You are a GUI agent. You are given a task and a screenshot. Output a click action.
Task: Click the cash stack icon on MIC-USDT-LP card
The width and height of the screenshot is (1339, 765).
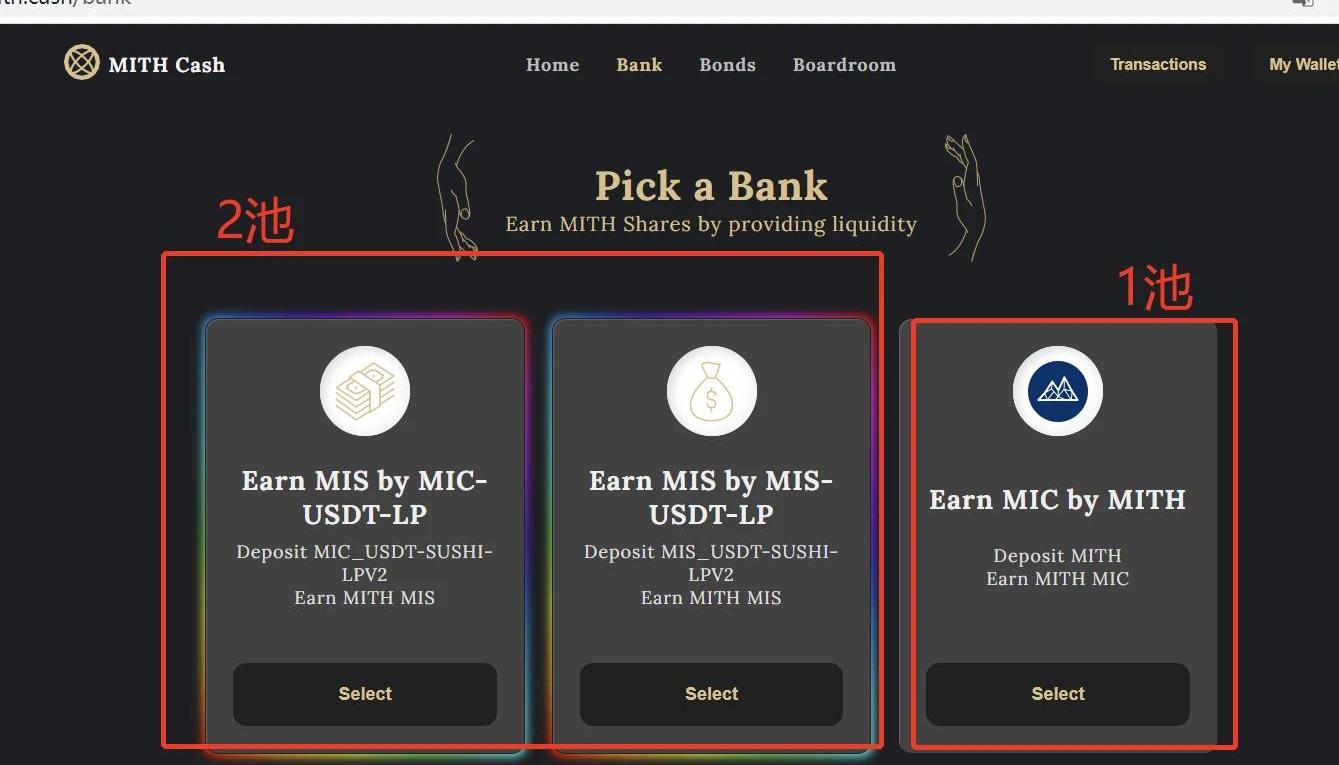tap(365, 392)
